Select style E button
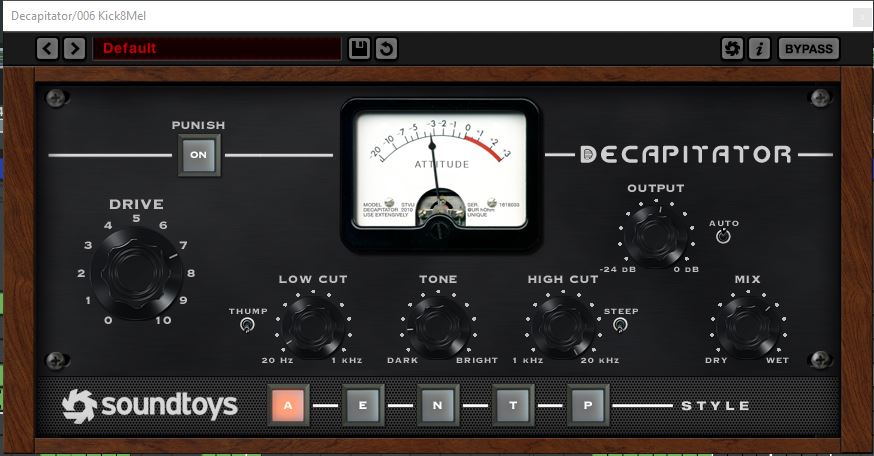Viewport: 874px width, 456px height. click(362, 405)
